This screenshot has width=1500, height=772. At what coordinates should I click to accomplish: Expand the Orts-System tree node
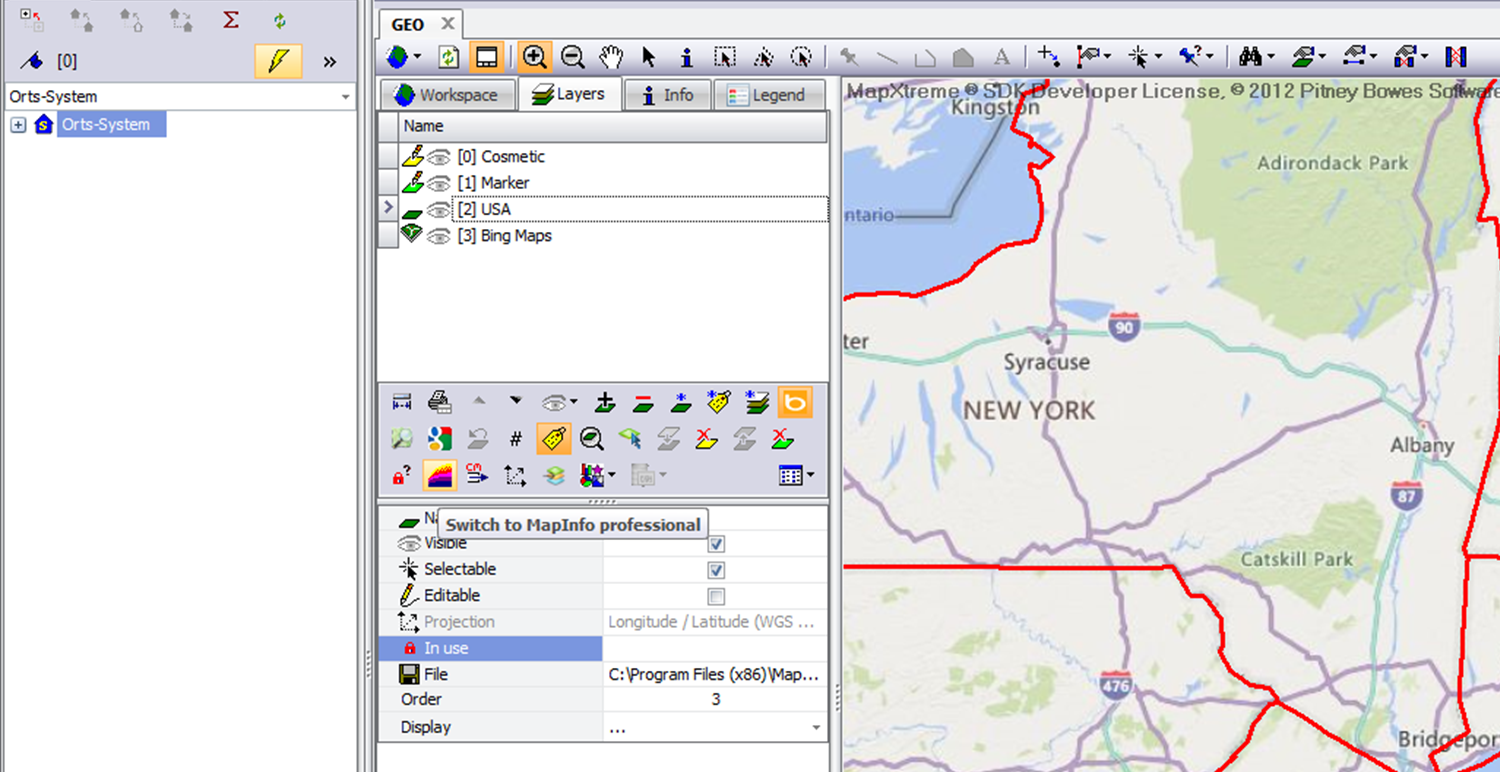click(17, 125)
